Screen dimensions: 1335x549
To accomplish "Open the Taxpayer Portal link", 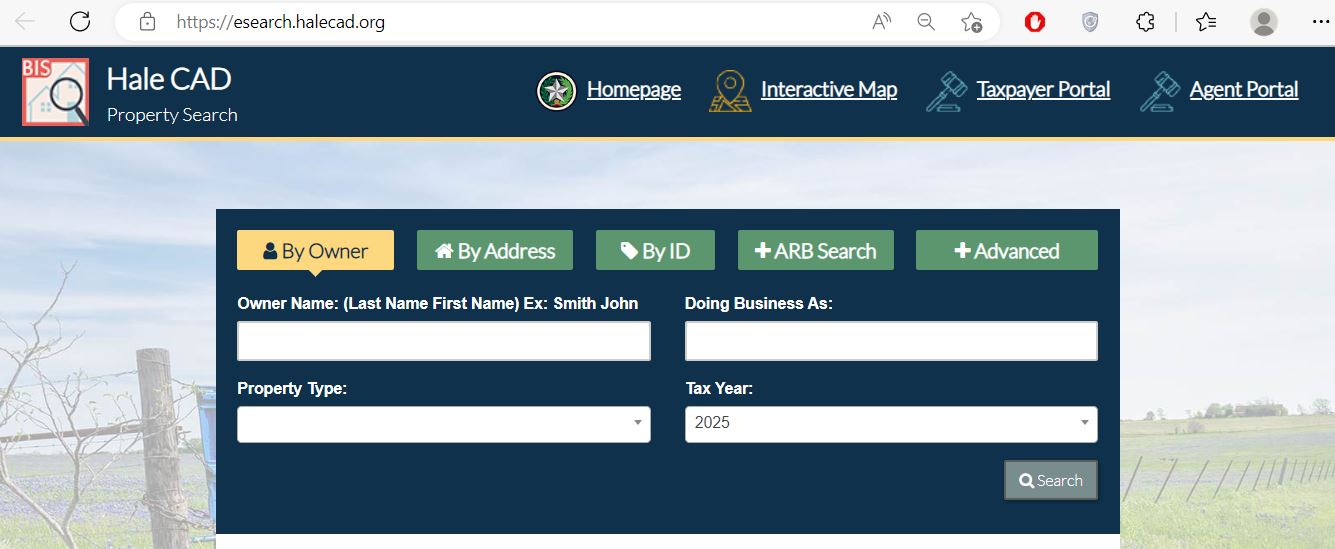I will click(x=1043, y=90).
